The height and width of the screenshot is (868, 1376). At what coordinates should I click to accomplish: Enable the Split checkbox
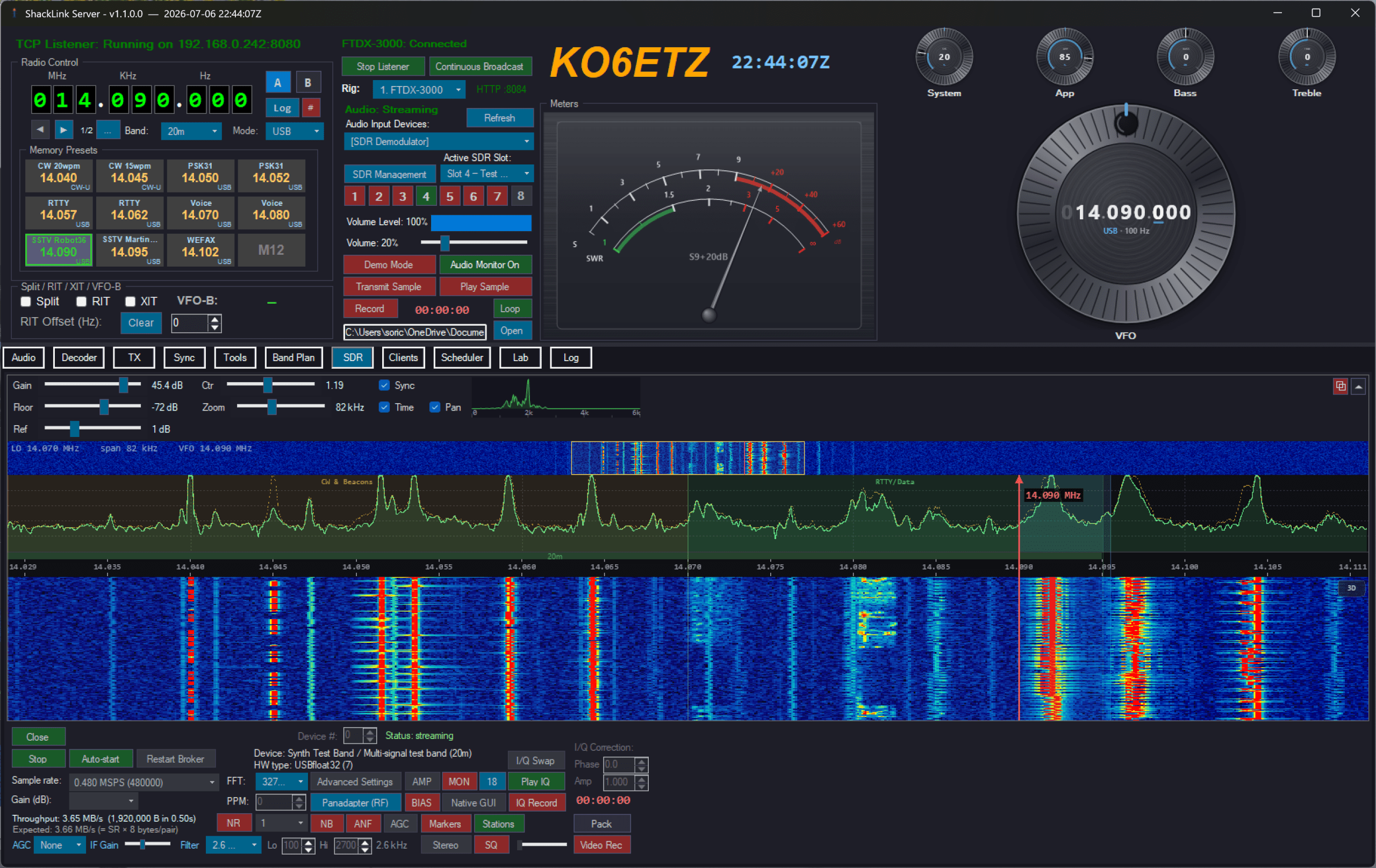pos(26,302)
